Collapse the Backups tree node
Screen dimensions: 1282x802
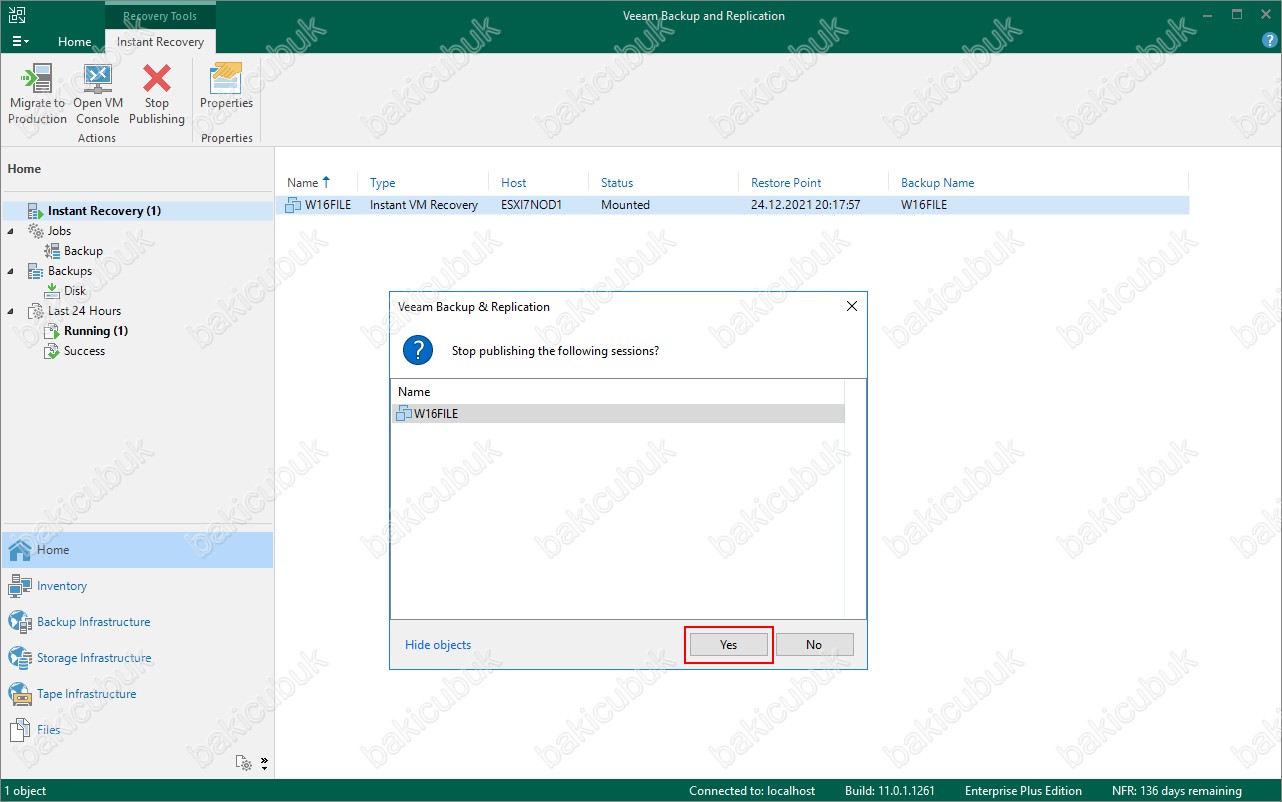(x=11, y=271)
